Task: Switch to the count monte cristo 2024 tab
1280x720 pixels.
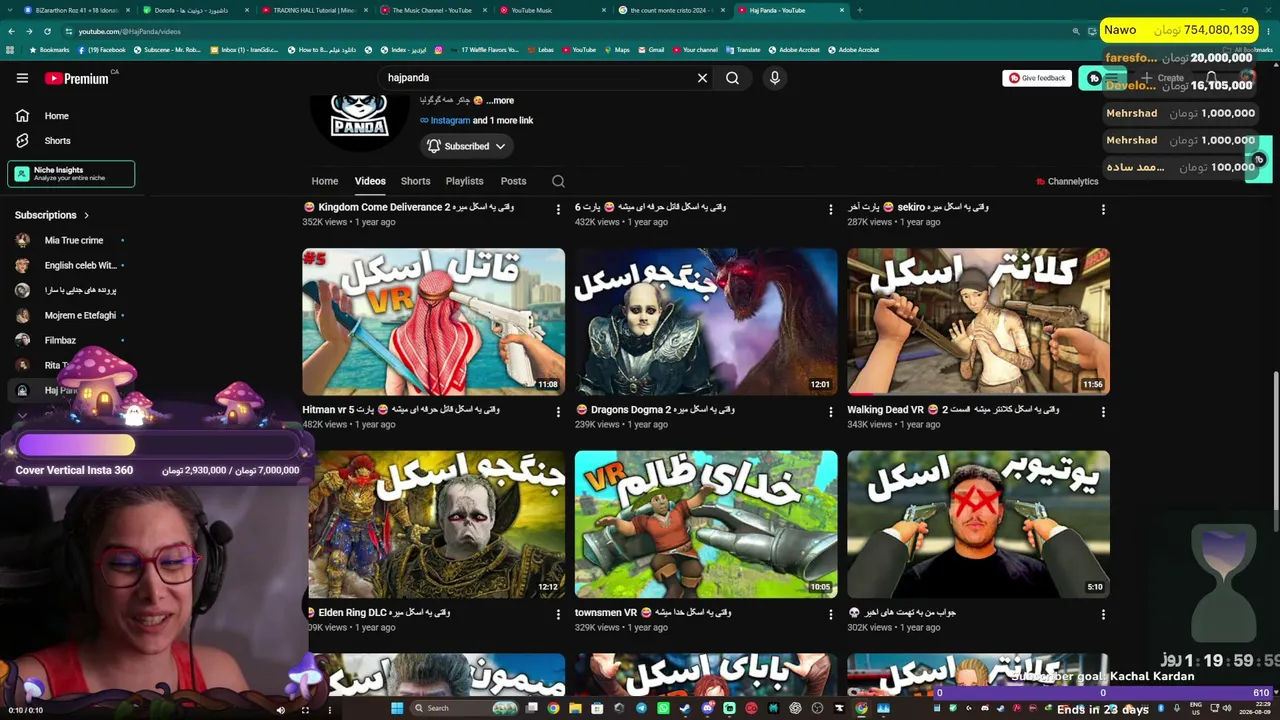Action: pyautogui.click(x=670, y=10)
